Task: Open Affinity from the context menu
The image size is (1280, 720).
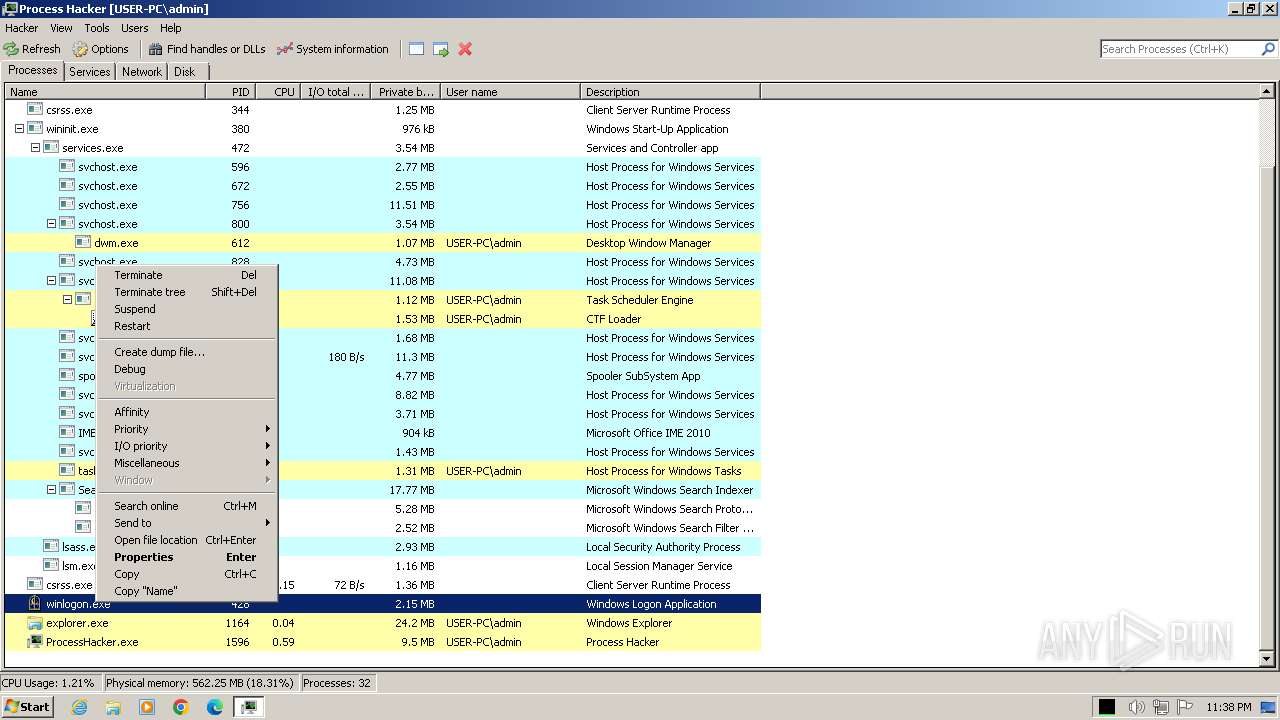Action: click(x=186, y=412)
